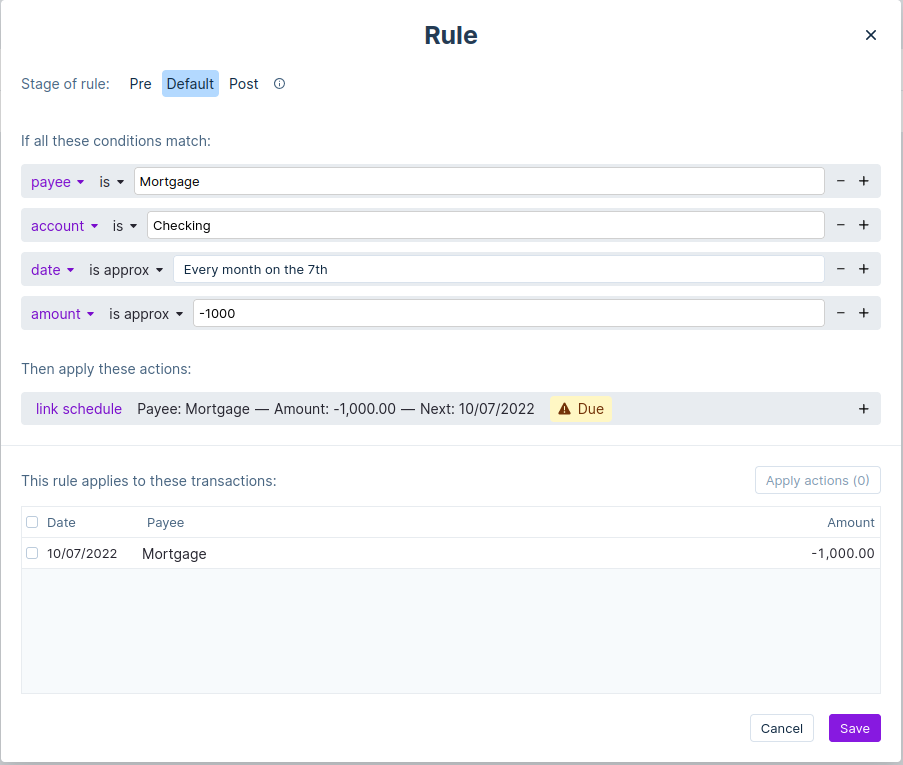This screenshot has height=765, width=903.
Task: Remove the amount condition row
Action: (x=840, y=313)
